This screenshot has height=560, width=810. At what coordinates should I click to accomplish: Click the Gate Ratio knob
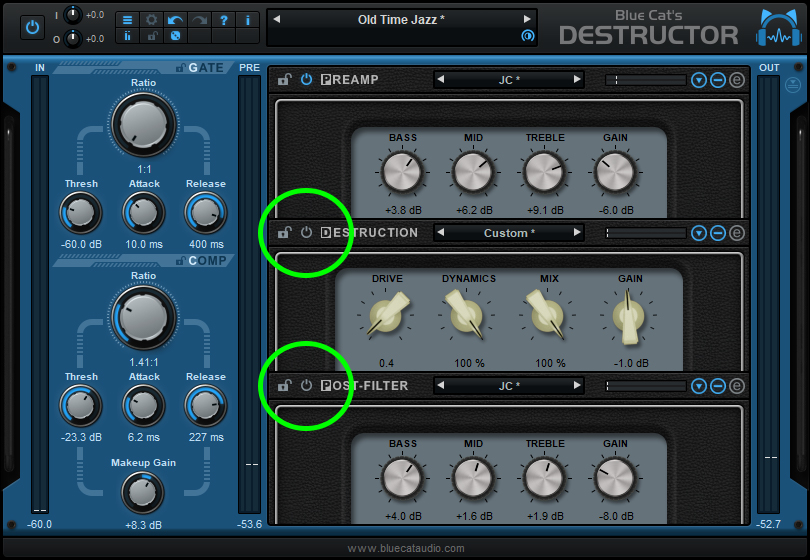(x=144, y=125)
